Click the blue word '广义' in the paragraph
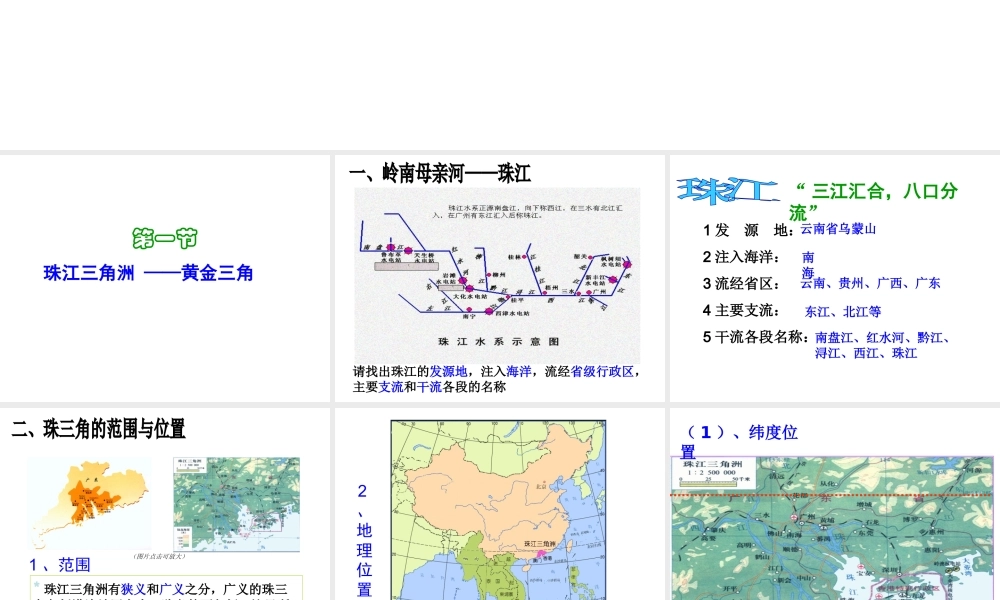Viewport: 1000px width, 600px height. coord(172,589)
